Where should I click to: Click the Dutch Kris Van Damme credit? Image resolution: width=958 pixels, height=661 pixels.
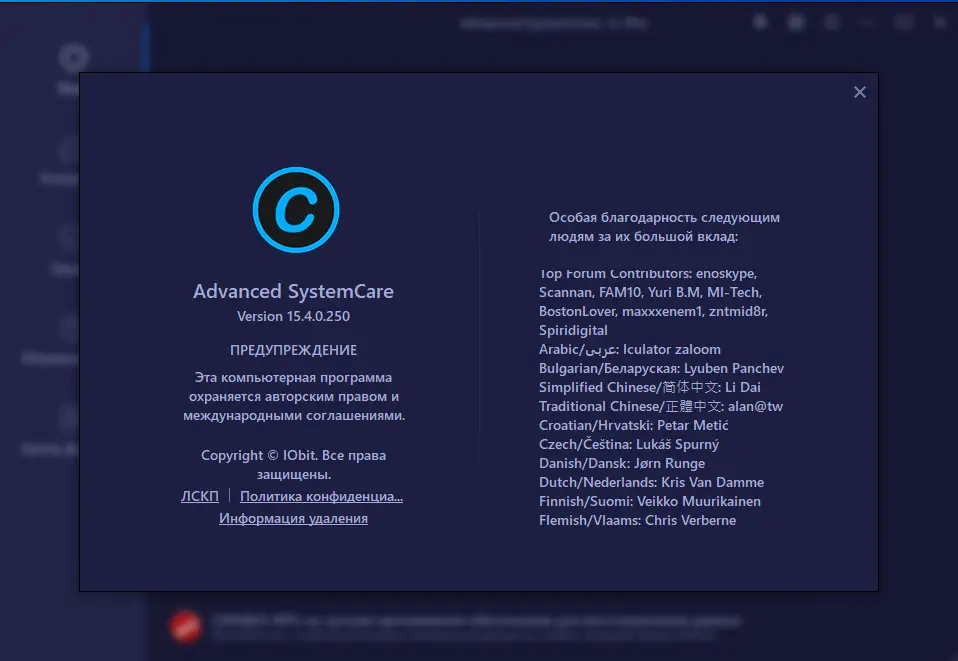click(x=651, y=482)
